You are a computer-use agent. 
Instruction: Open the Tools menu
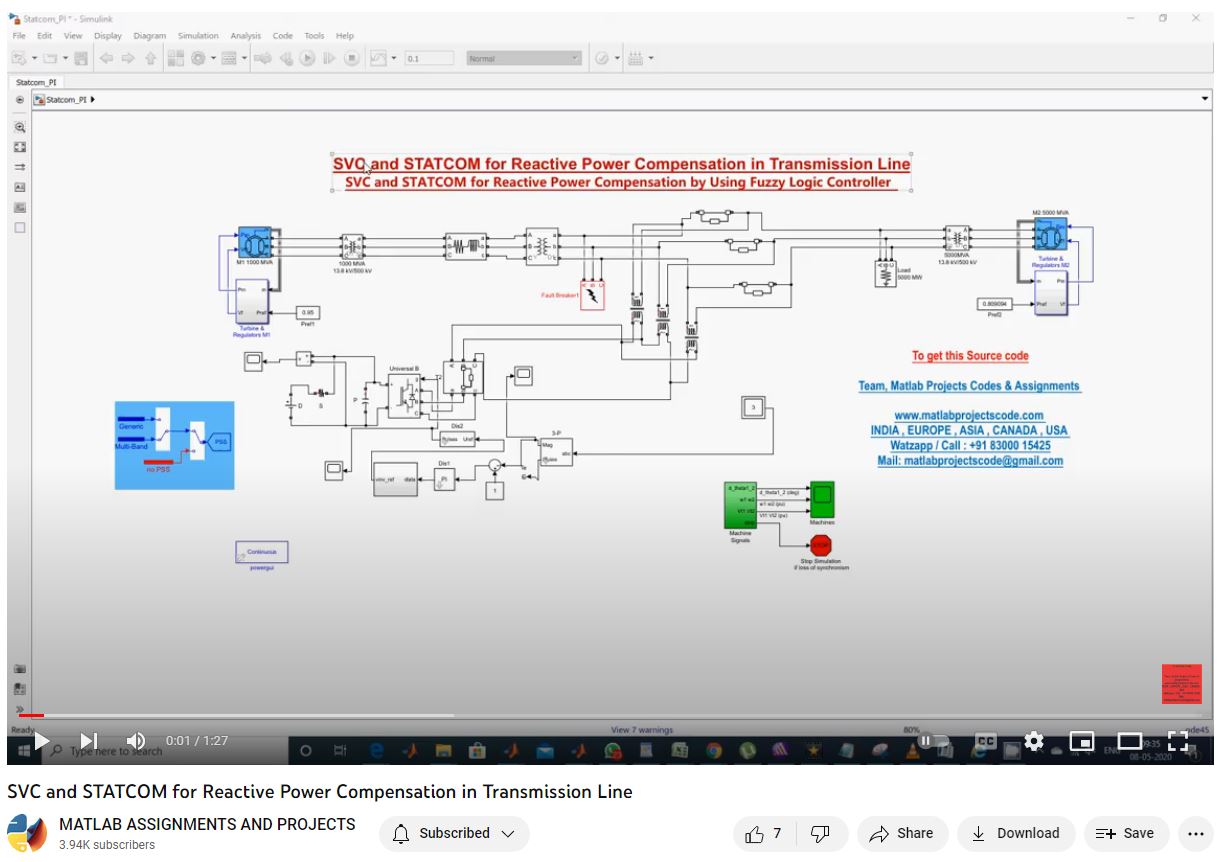tap(314, 36)
